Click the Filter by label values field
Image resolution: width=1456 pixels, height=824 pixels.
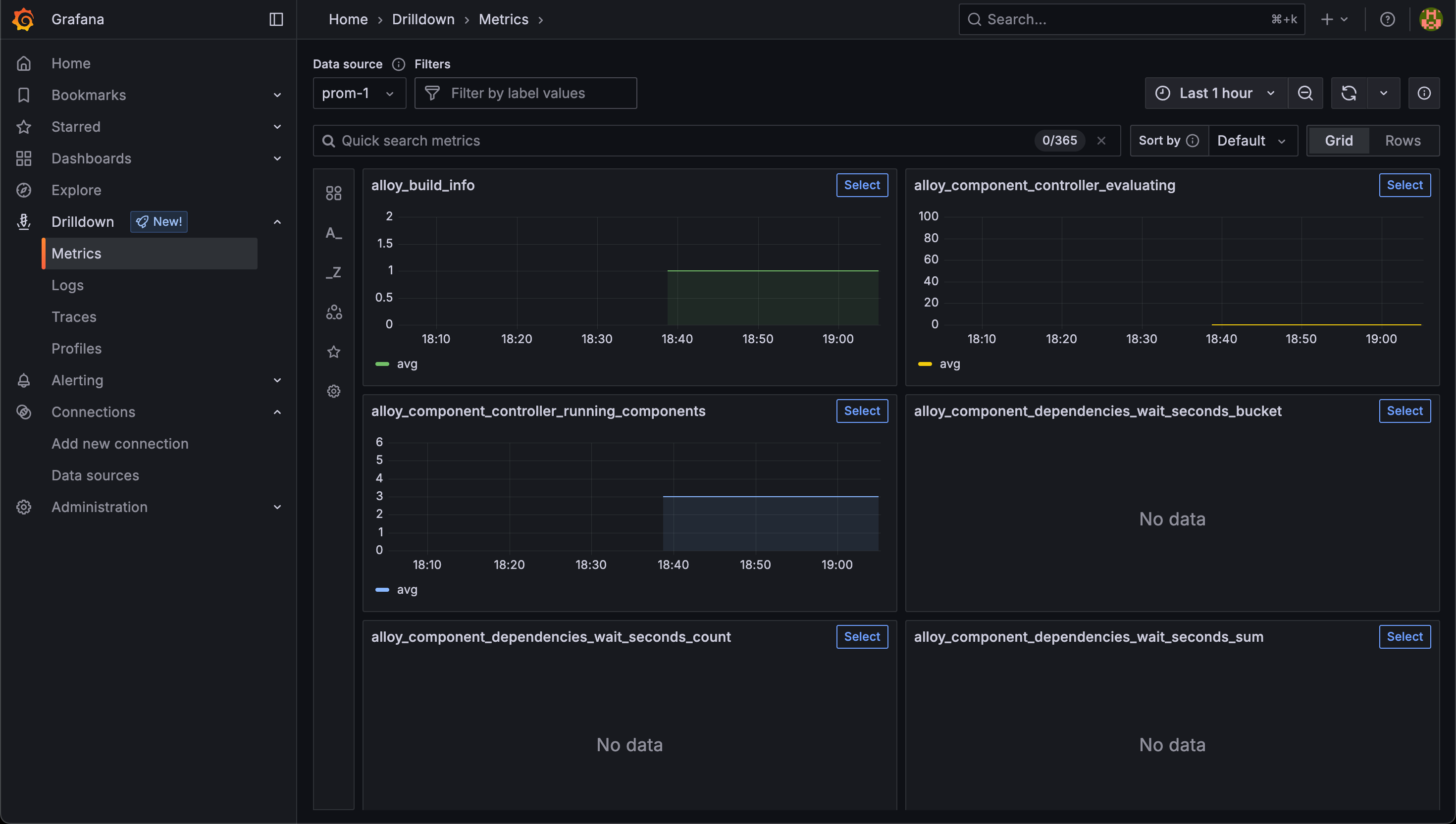pos(526,93)
